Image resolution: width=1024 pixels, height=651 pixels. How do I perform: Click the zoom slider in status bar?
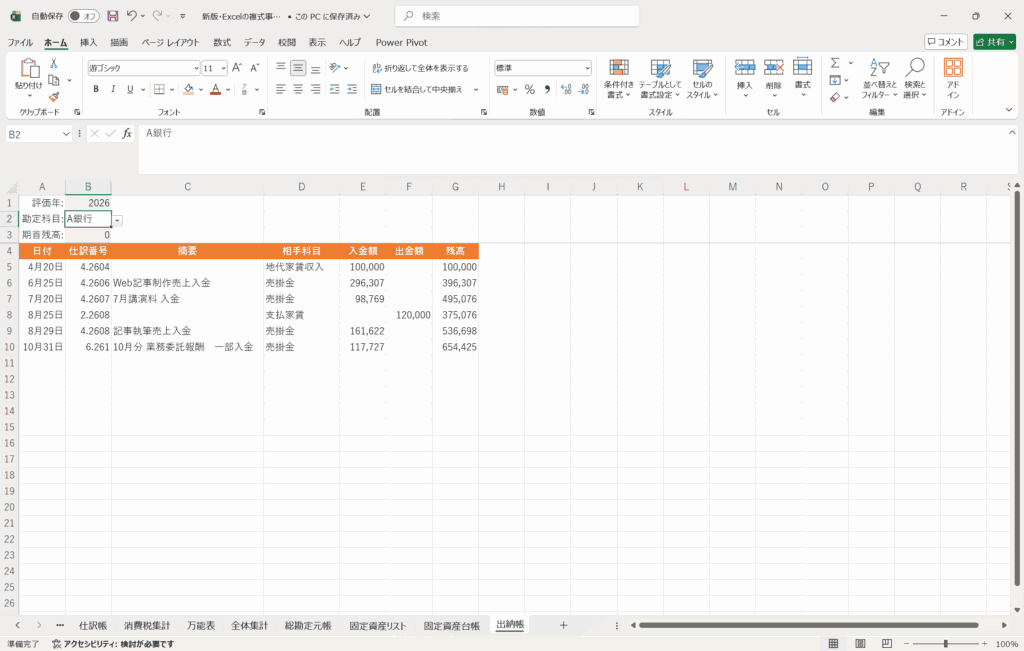pos(943,644)
